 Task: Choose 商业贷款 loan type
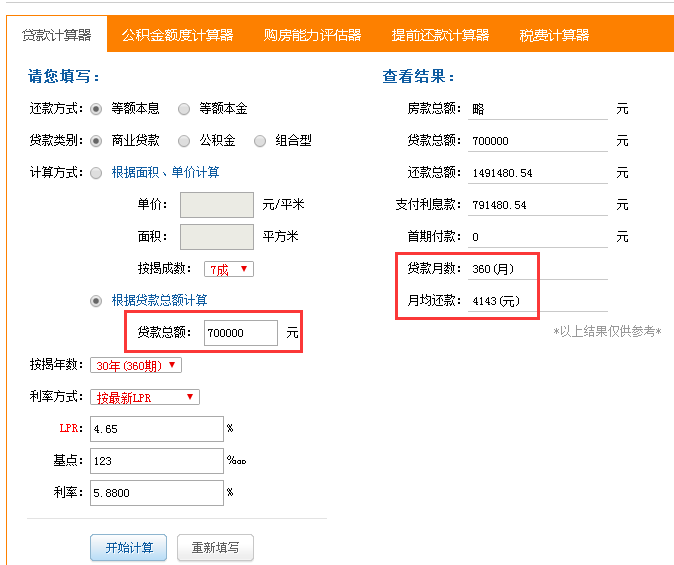[x=96, y=141]
